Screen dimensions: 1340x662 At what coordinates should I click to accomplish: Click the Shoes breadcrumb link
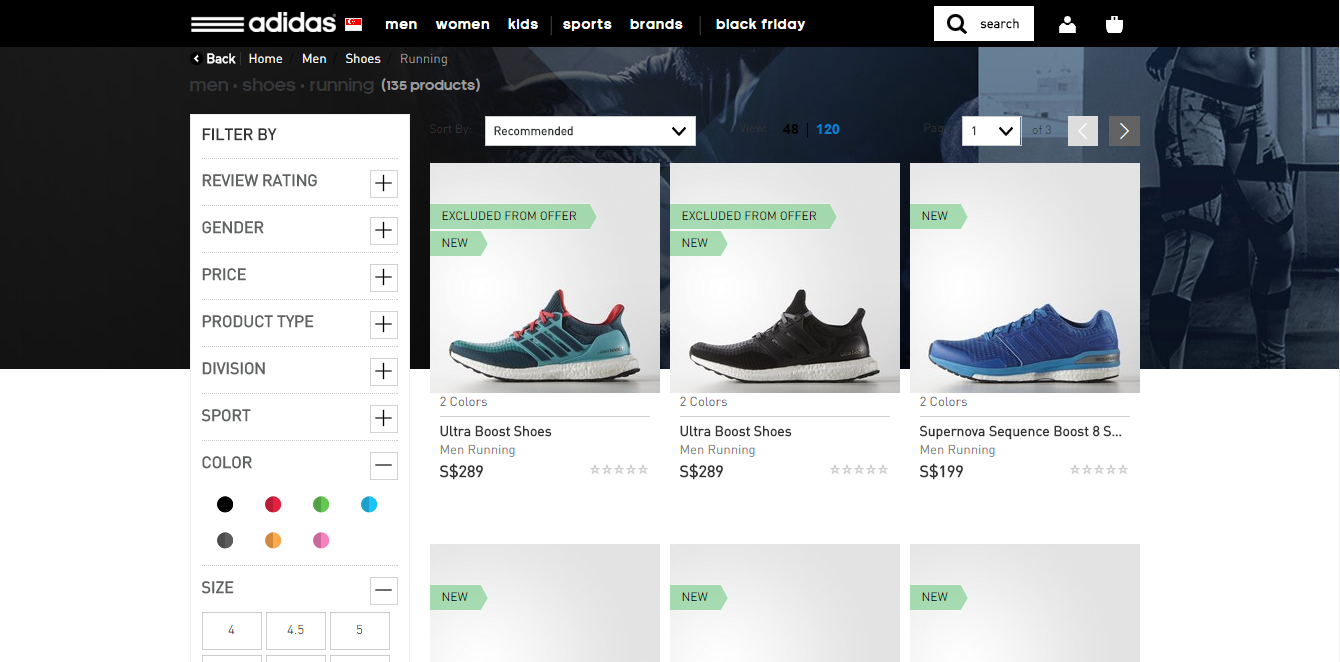(362, 59)
